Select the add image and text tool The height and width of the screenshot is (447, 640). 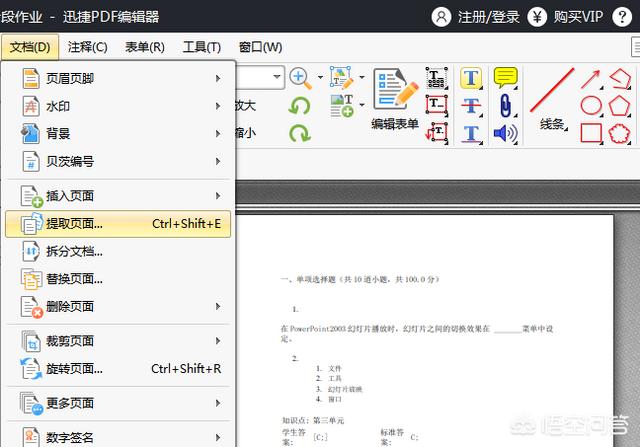click(342, 105)
